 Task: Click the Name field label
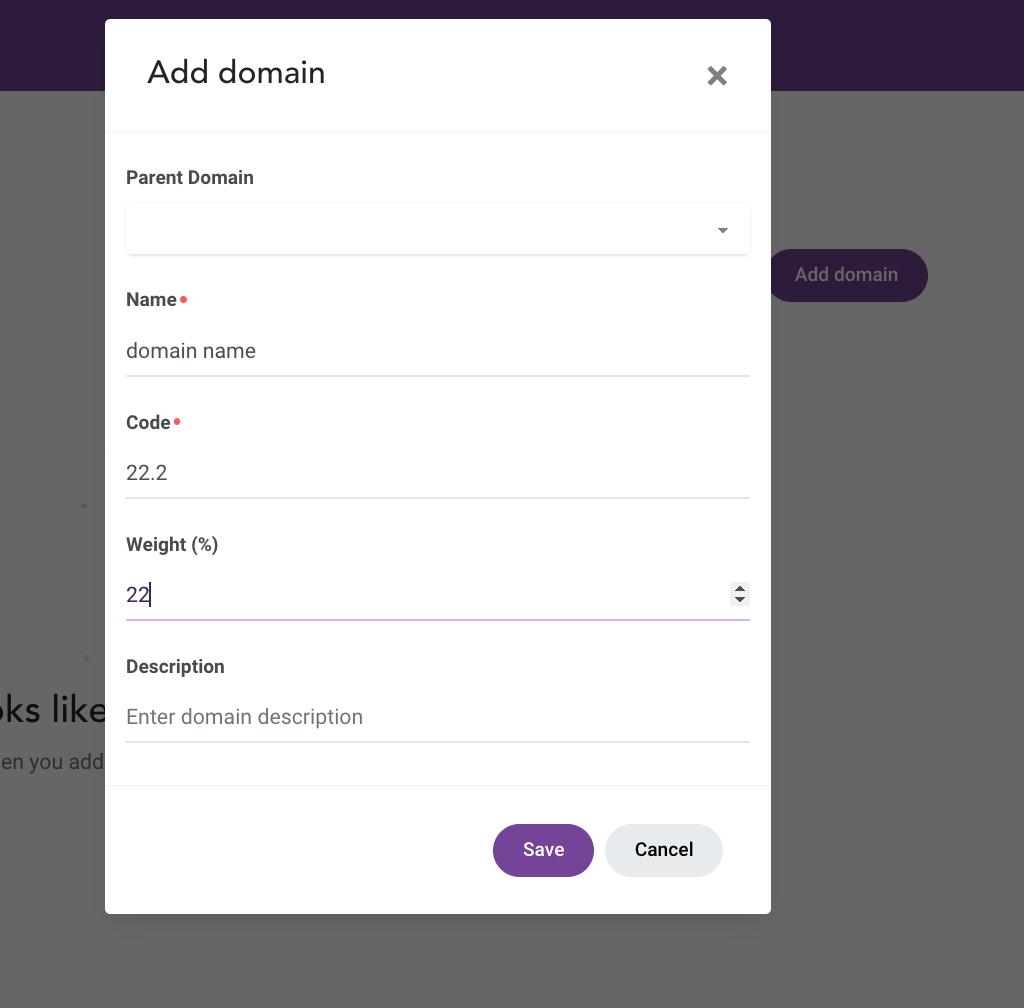click(151, 300)
